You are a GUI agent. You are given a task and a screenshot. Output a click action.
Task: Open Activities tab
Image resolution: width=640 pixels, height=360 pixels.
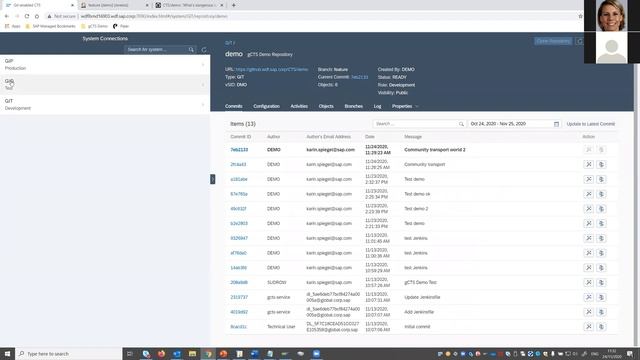(x=299, y=106)
